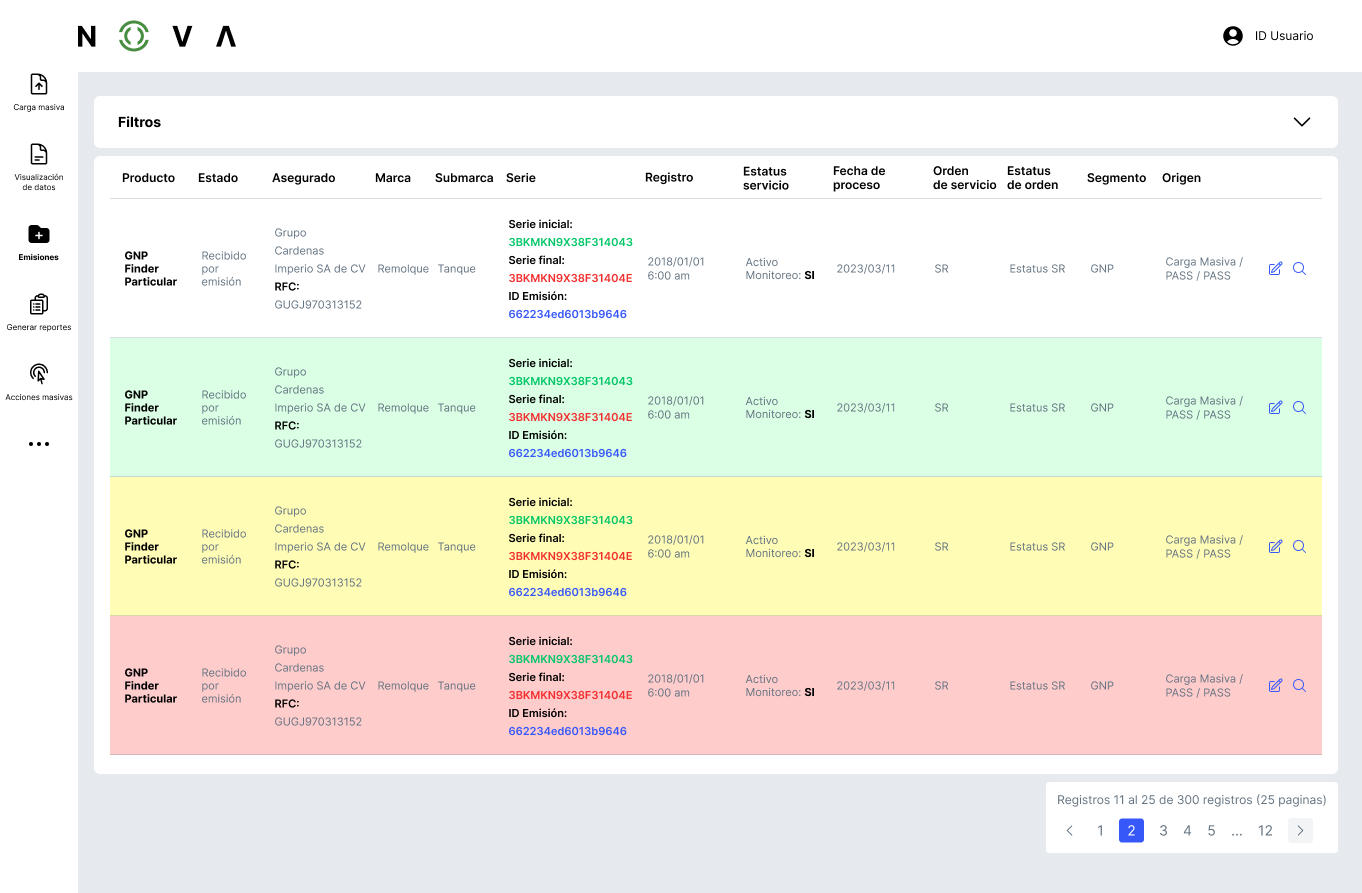Viewport: 1362px width, 893px height.
Task: Click 'Estatus SR' in the white row
Action: tap(1037, 269)
